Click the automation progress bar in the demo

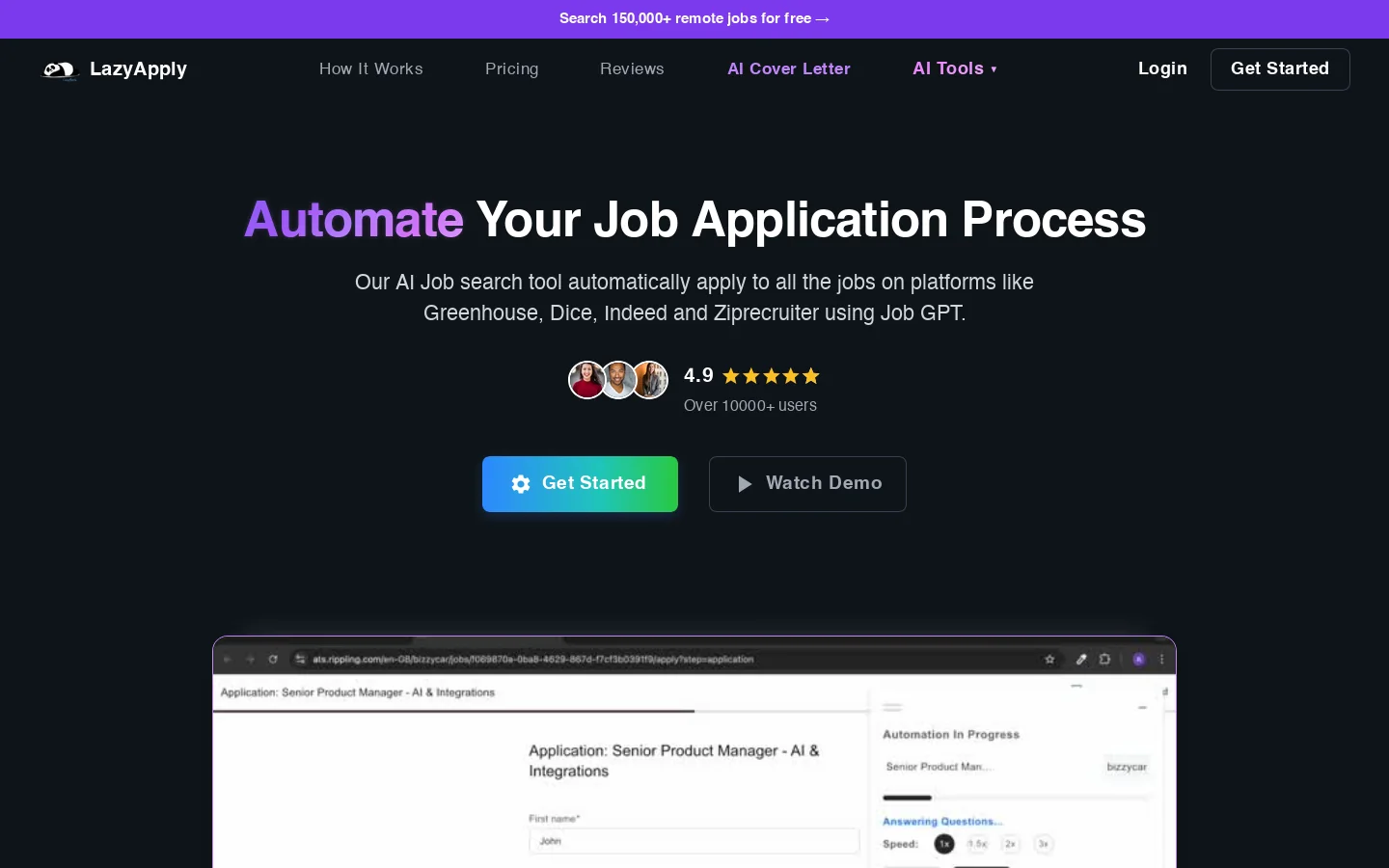coord(1016,798)
